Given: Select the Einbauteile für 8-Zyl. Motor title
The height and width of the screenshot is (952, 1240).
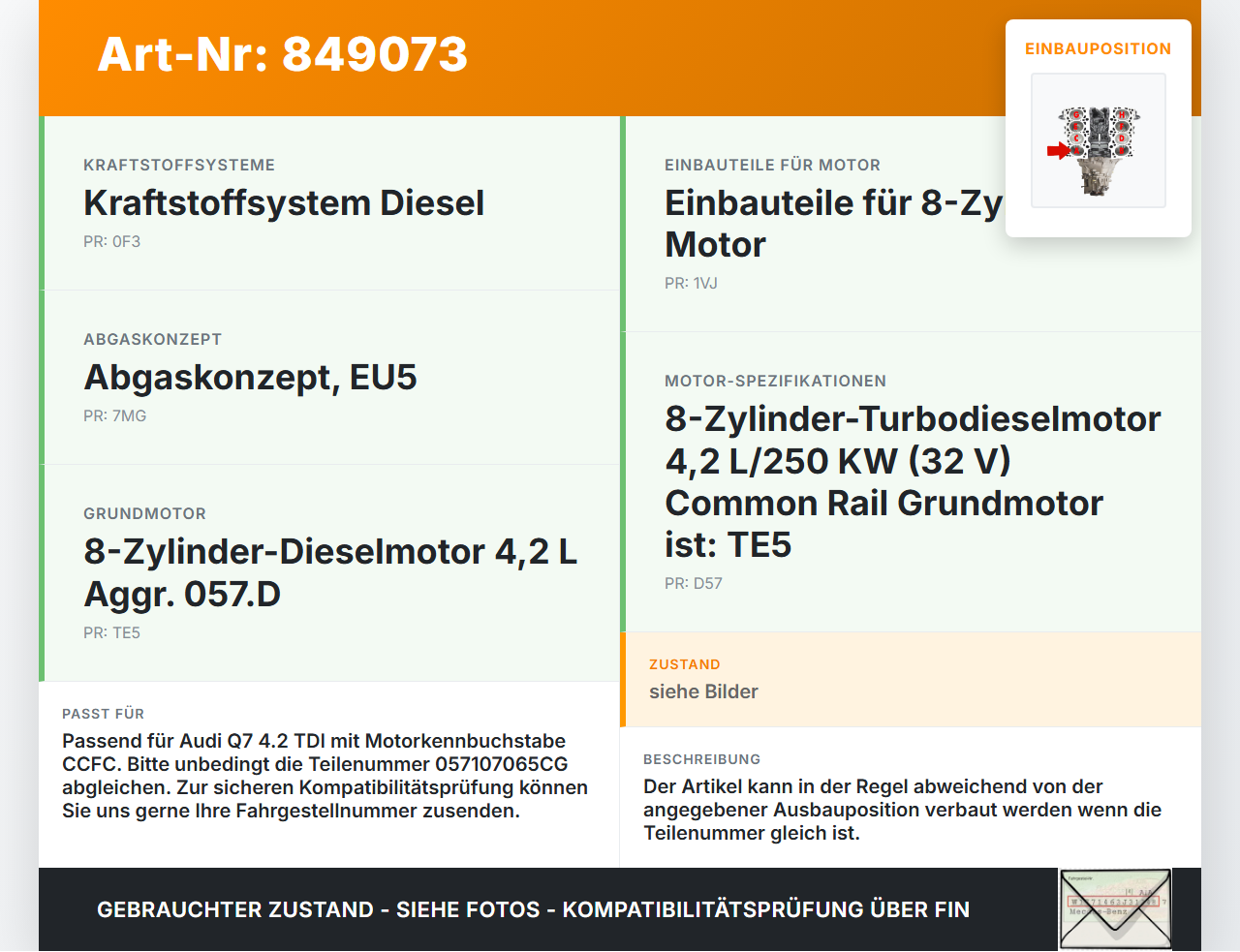Looking at the screenshot, I should pyautogui.click(x=834, y=224).
